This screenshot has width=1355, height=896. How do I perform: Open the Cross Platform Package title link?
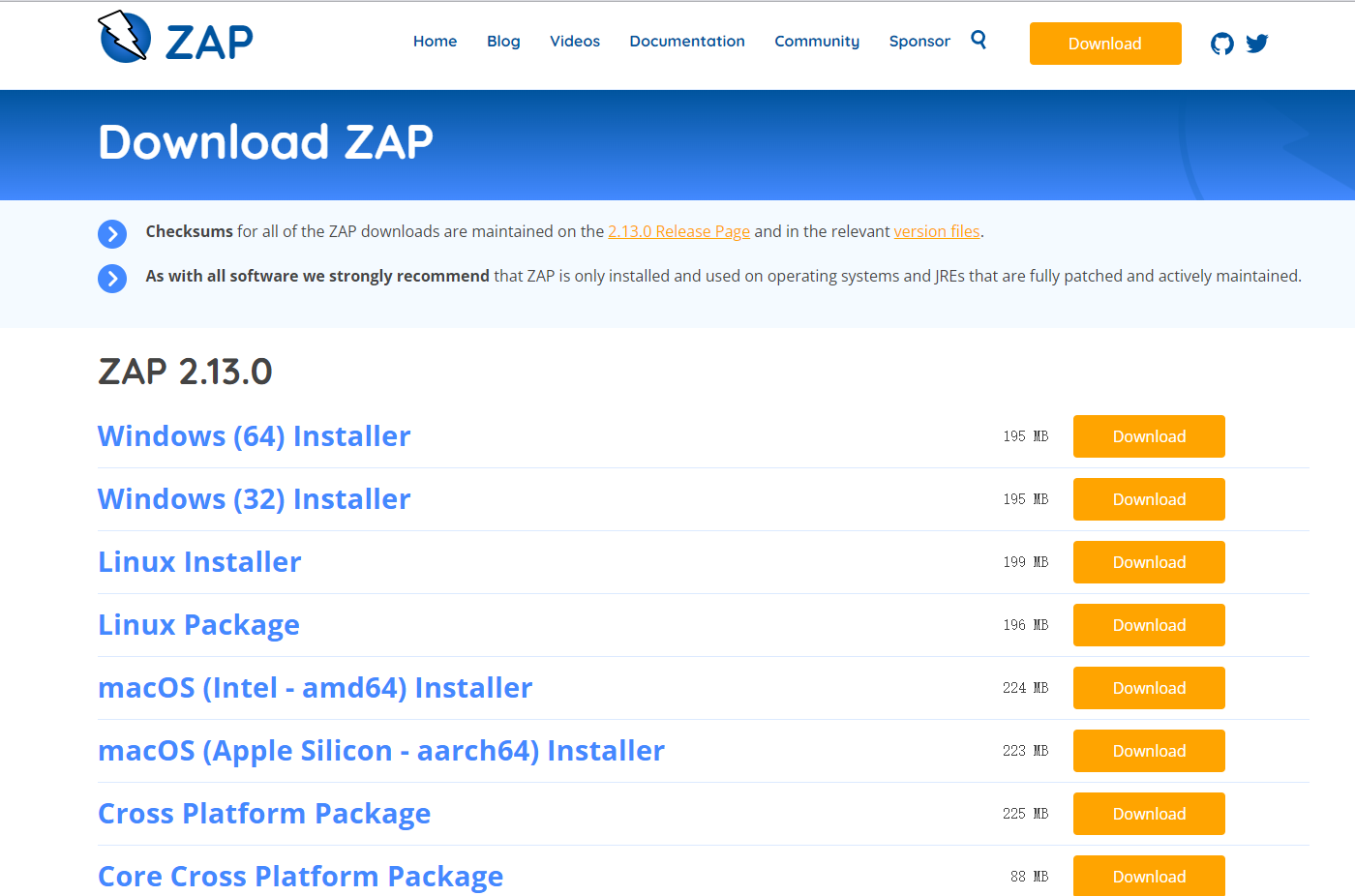click(x=264, y=814)
